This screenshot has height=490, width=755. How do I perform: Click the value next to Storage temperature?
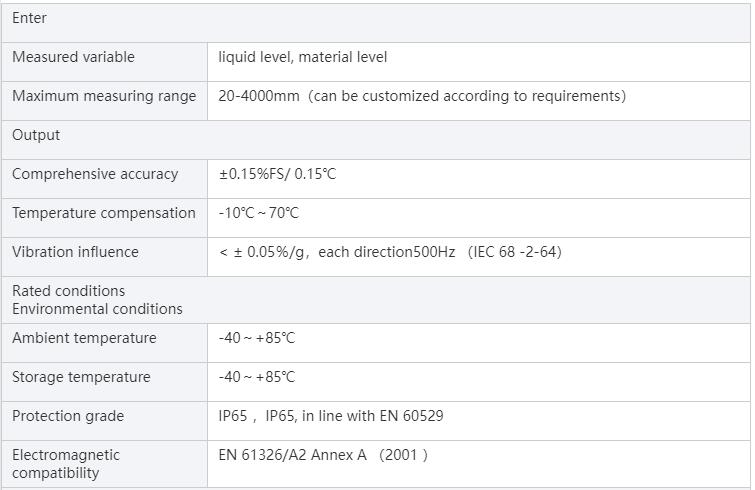[257, 377]
